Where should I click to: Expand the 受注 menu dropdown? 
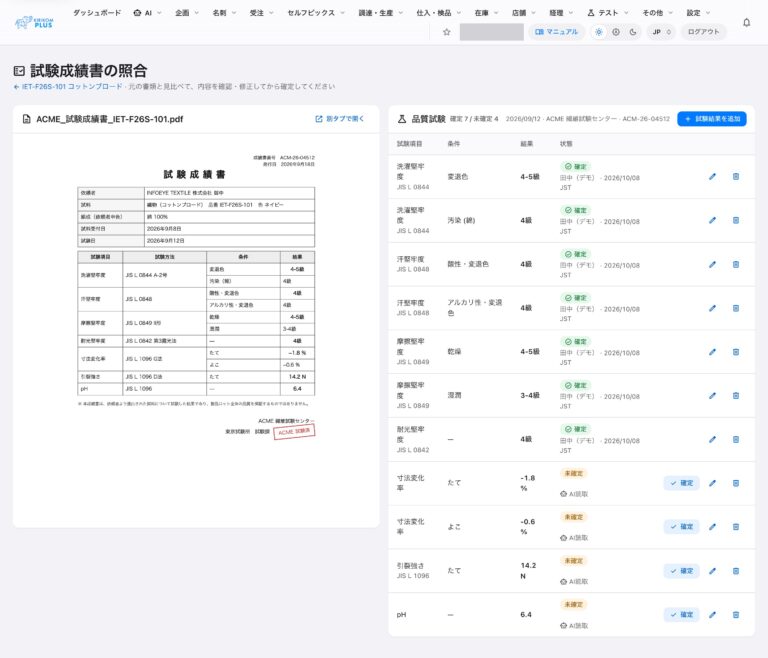(x=261, y=13)
